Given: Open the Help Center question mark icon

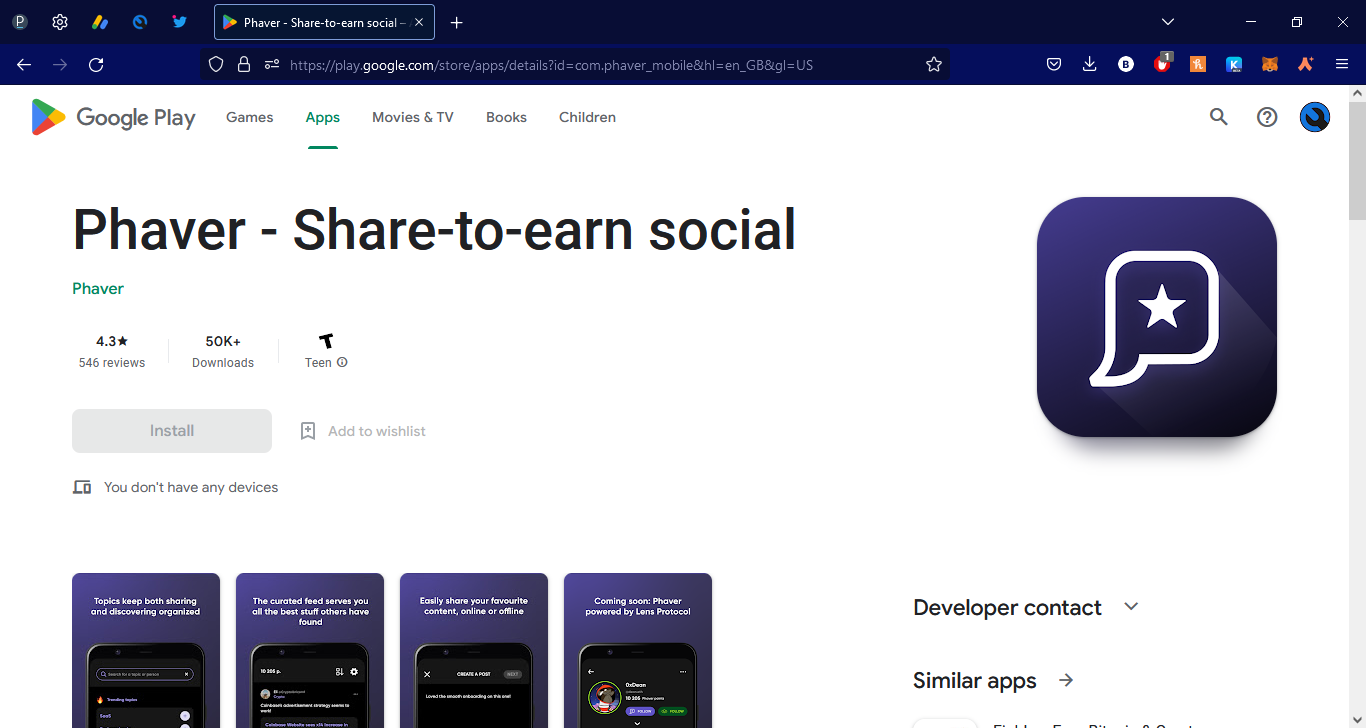Looking at the screenshot, I should (1267, 117).
